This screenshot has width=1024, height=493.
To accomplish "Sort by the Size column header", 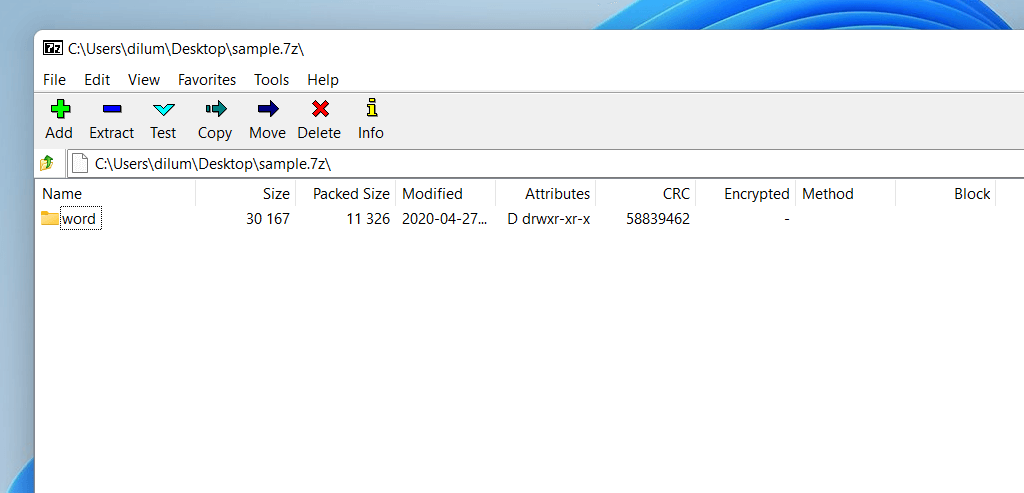I will point(246,194).
